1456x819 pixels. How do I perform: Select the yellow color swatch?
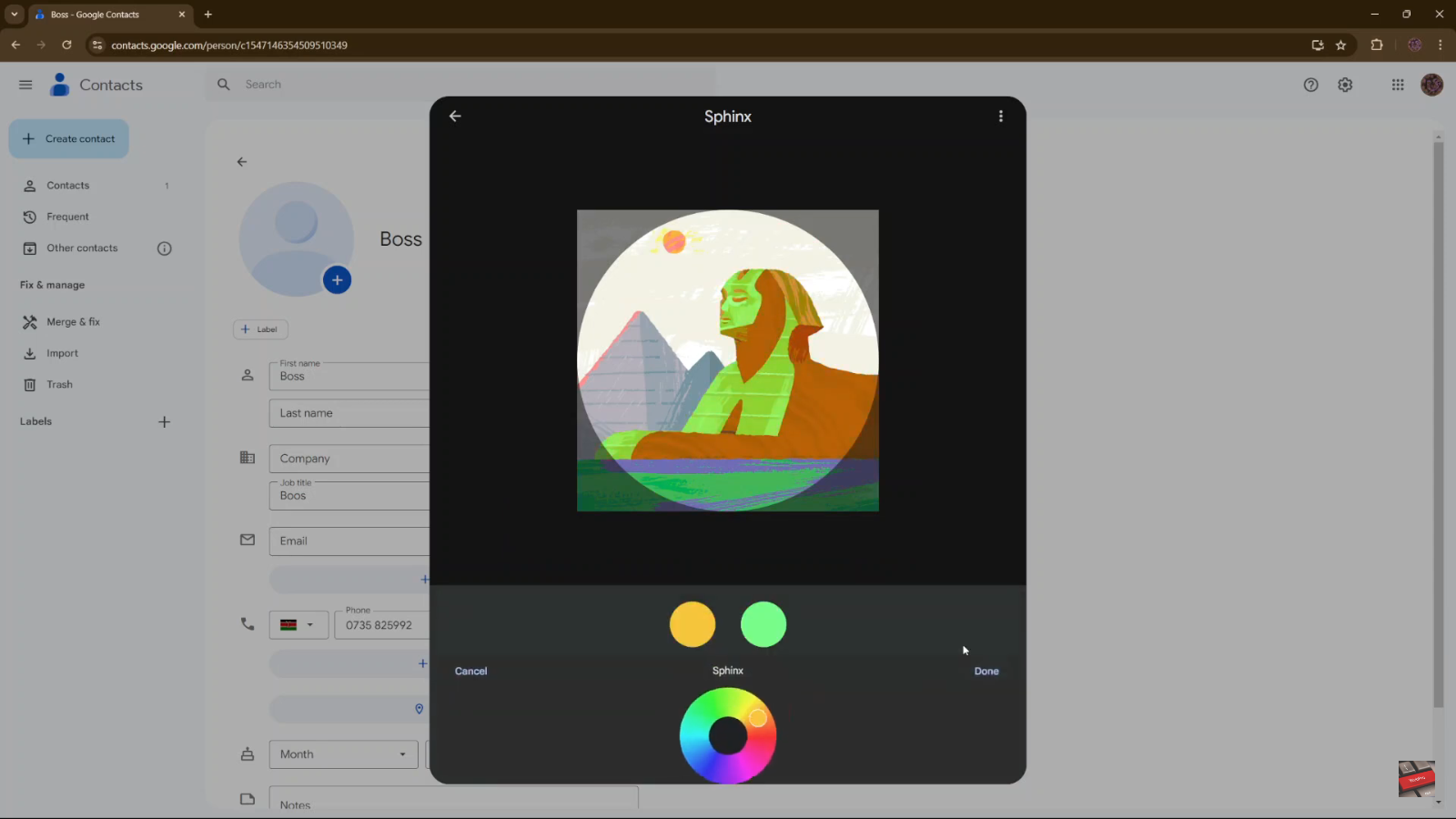pos(693,624)
